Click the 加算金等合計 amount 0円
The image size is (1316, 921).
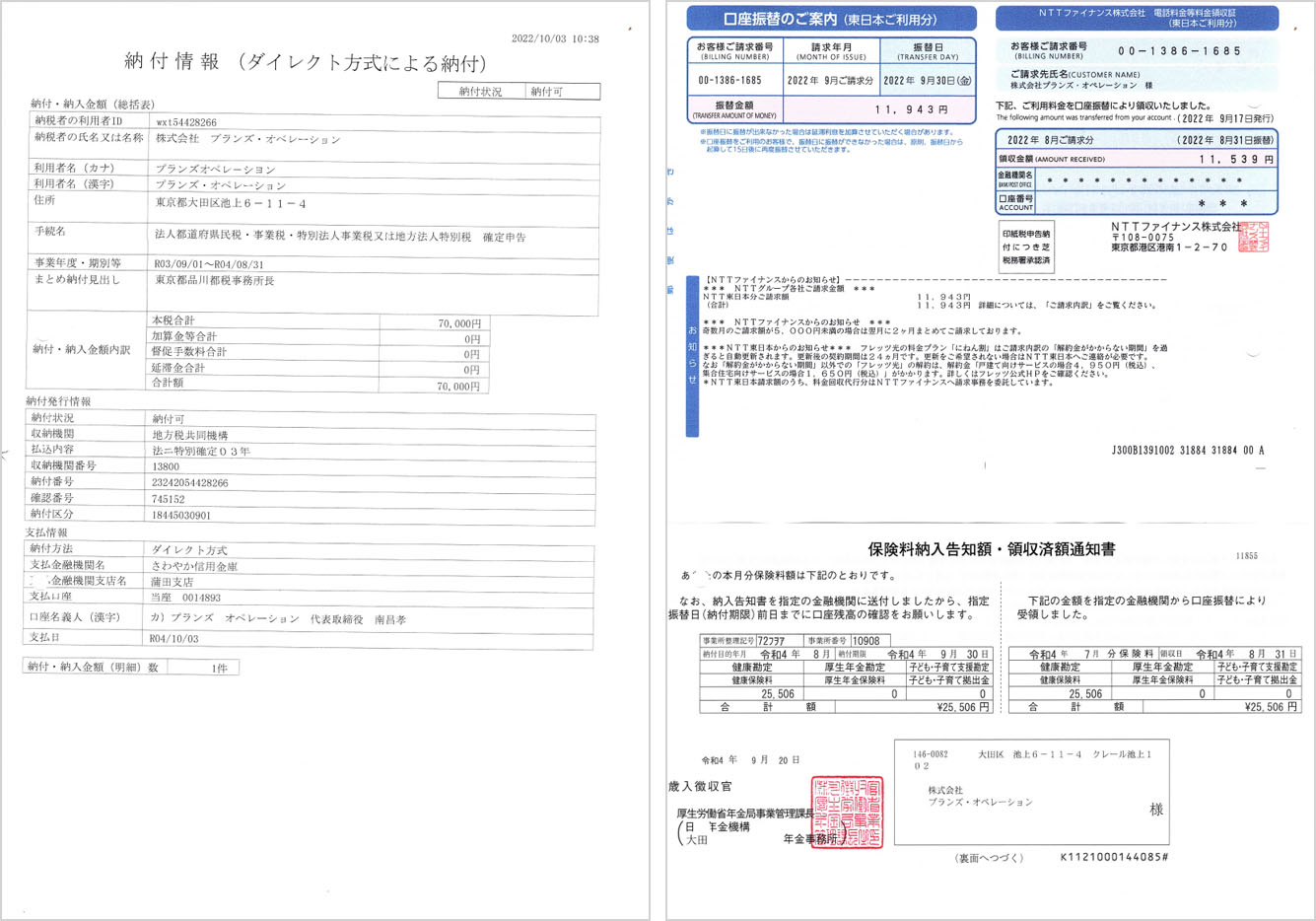[472, 338]
